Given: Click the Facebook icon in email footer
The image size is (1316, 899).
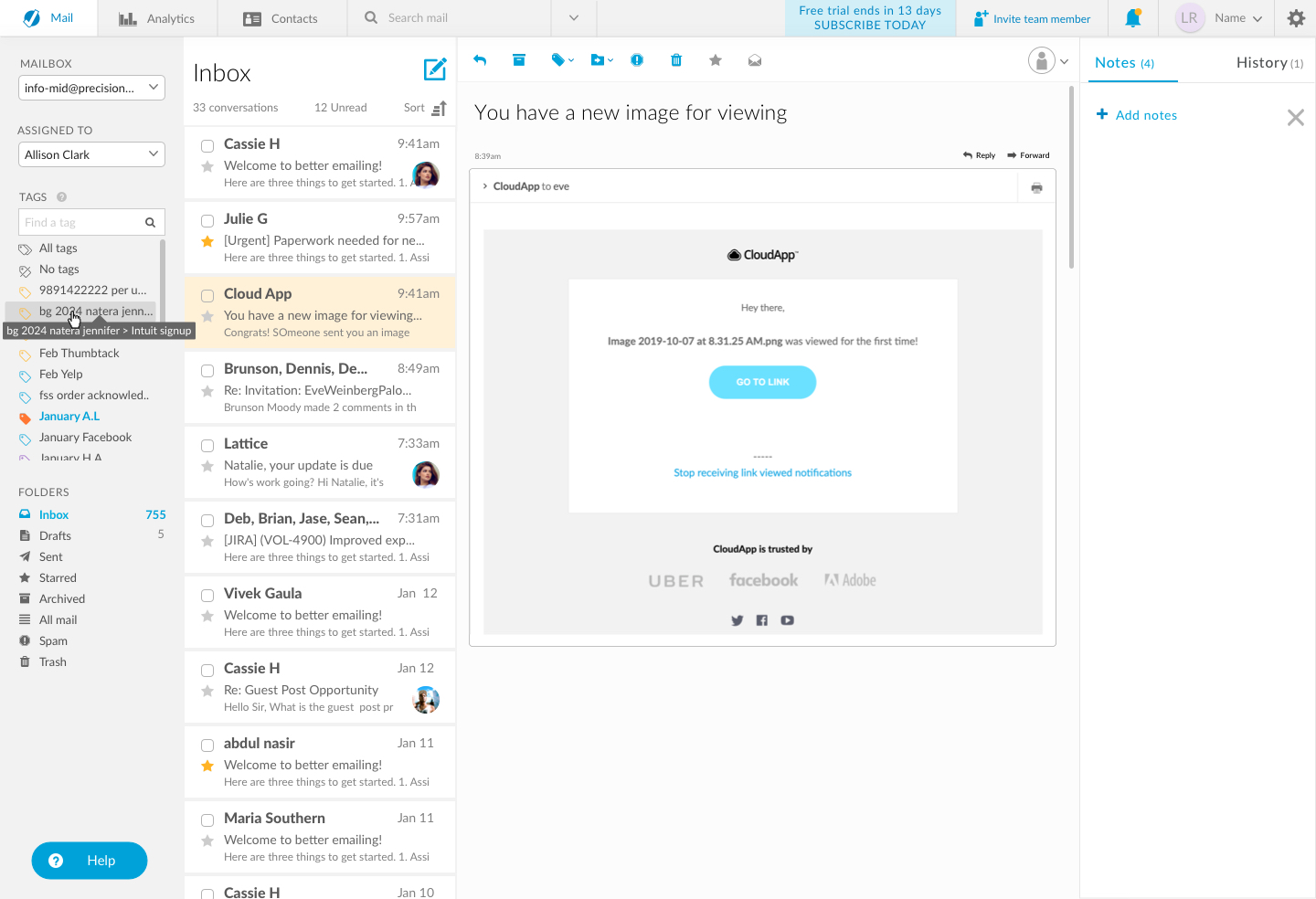Looking at the screenshot, I should click(x=762, y=620).
